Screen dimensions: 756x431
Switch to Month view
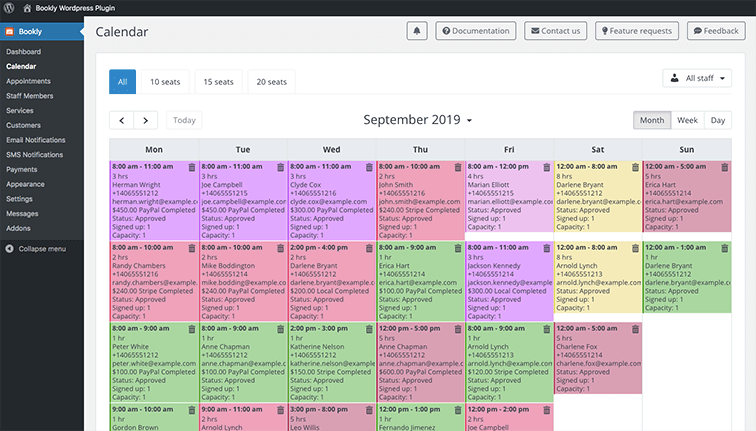pyautogui.click(x=652, y=120)
